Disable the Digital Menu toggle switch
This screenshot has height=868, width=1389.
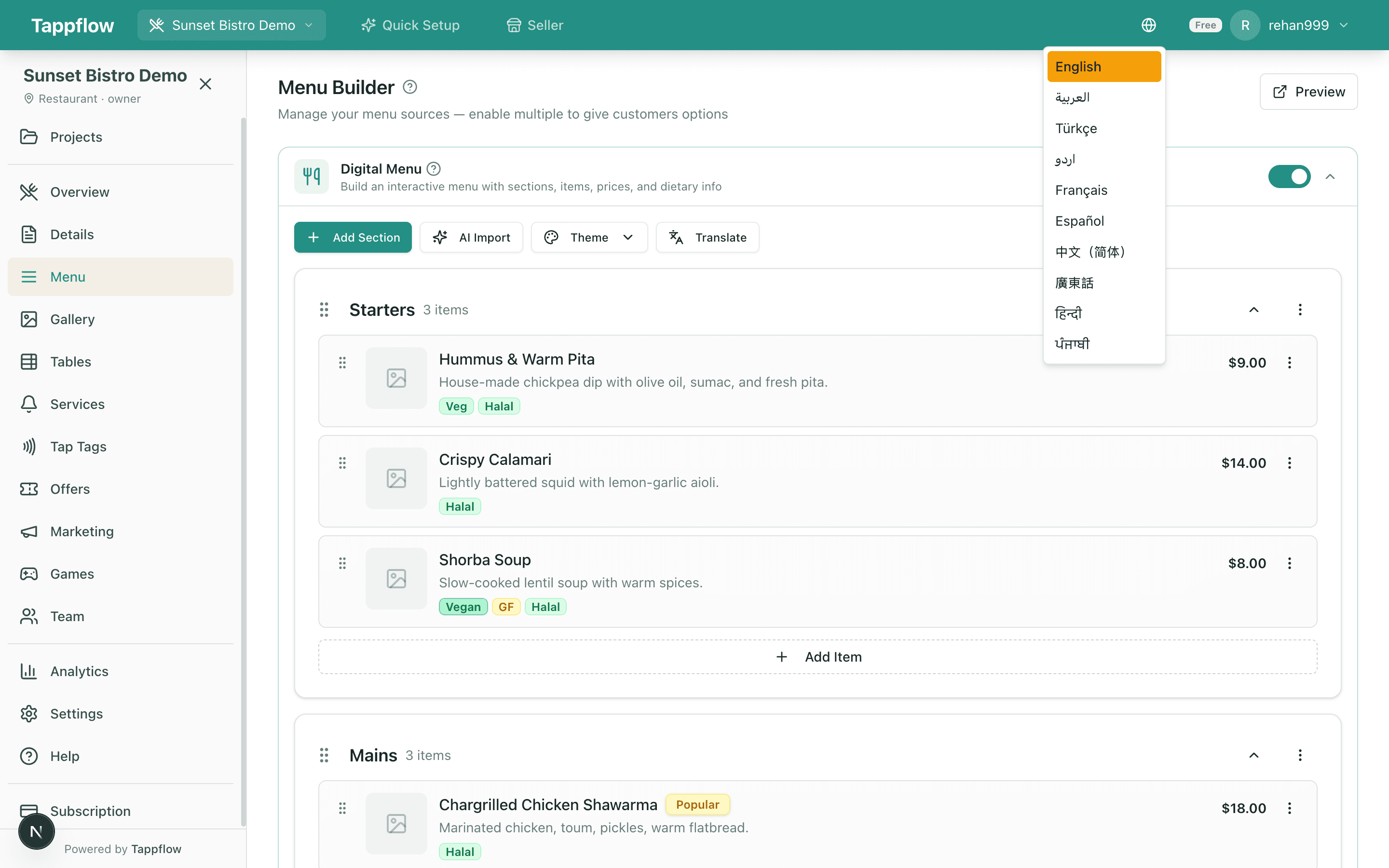pos(1289,176)
